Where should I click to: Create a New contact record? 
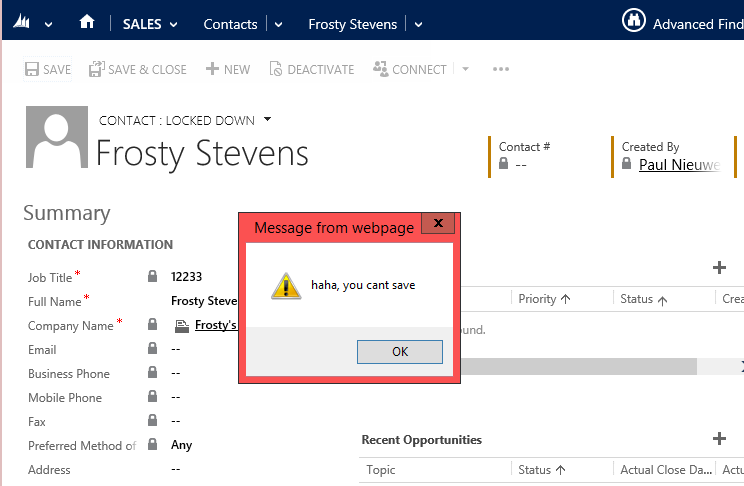[x=227, y=69]
